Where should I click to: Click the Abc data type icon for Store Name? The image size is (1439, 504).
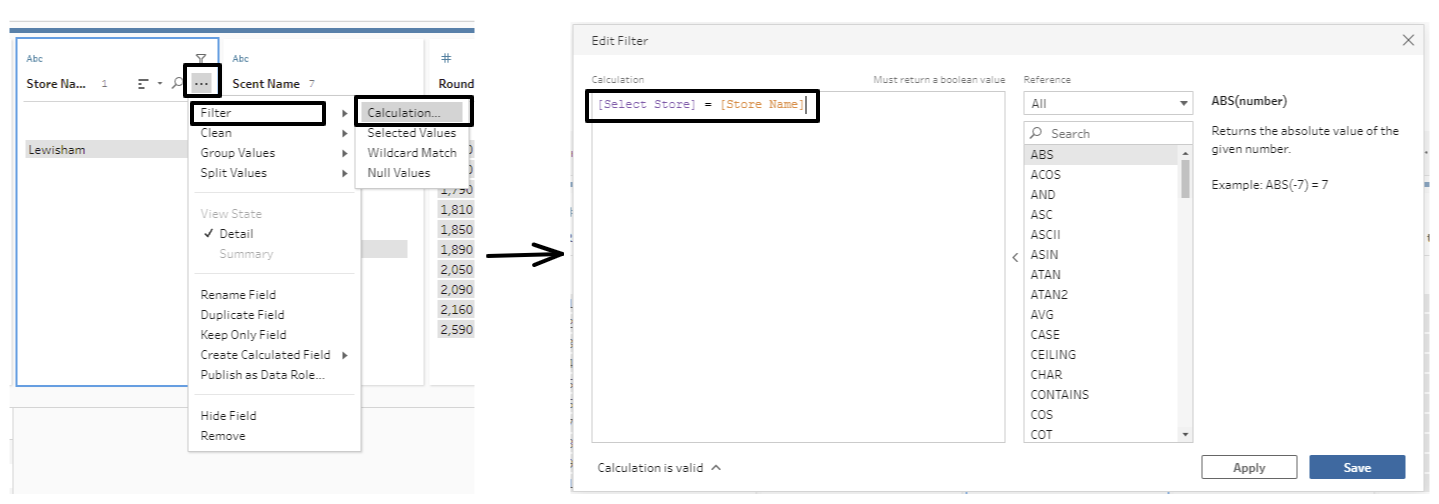click(x=35, y=59)
